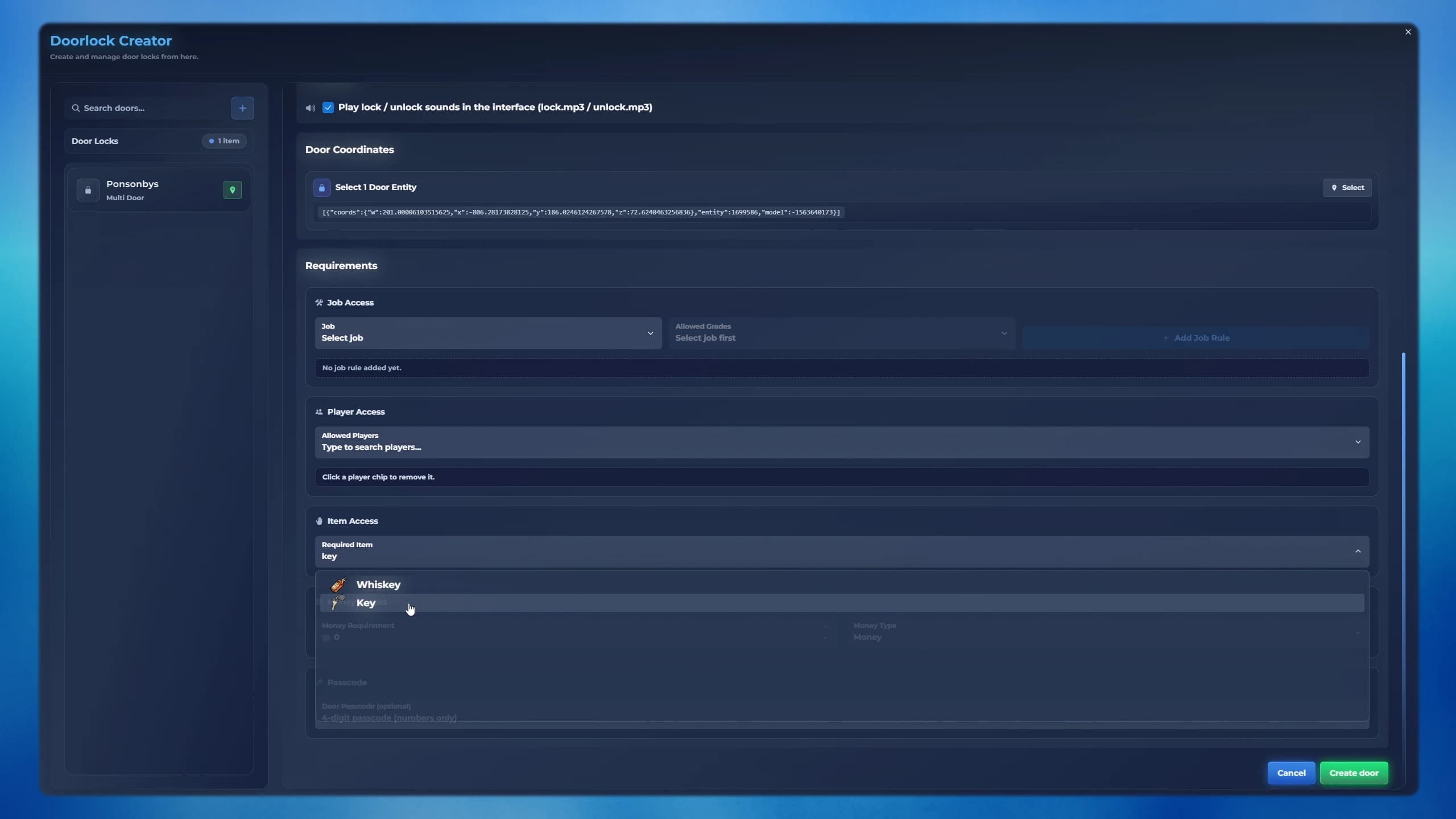Screen dimensions: 1456x819
Task: Click the Key item icon
Action: pyautogui.click(x=338, y=602)
